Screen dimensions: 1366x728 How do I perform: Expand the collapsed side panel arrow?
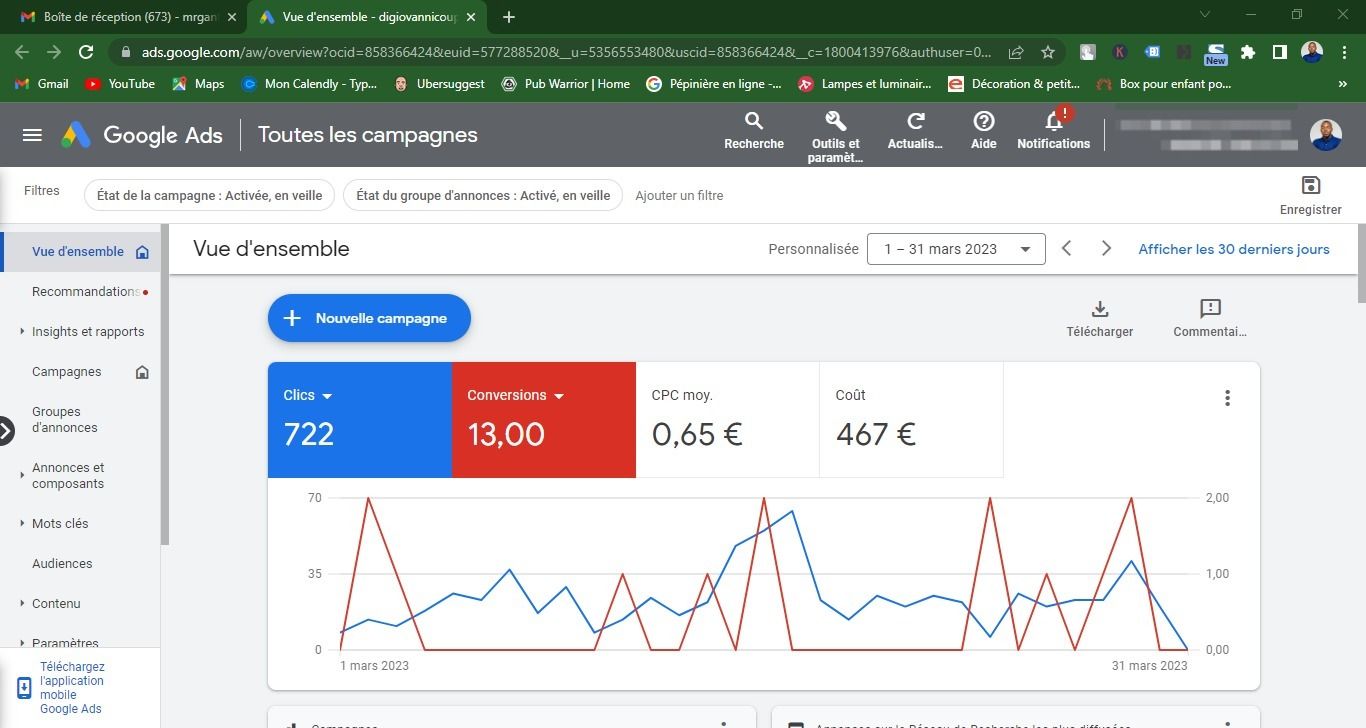6,431
